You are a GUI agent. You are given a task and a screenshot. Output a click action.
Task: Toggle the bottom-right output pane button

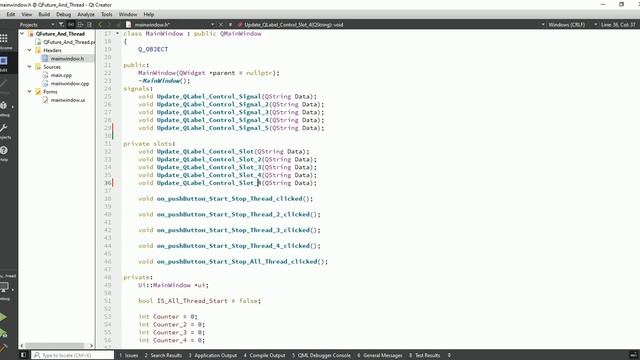pyautogui.click(x=633, y=355)
